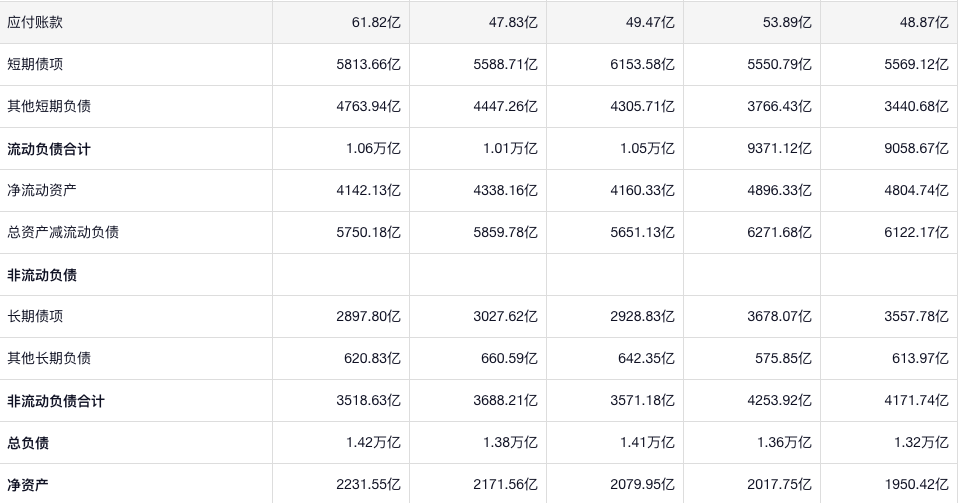
Task: Select the 6153.58亿 short-term debt value
Action: (642, 64)
